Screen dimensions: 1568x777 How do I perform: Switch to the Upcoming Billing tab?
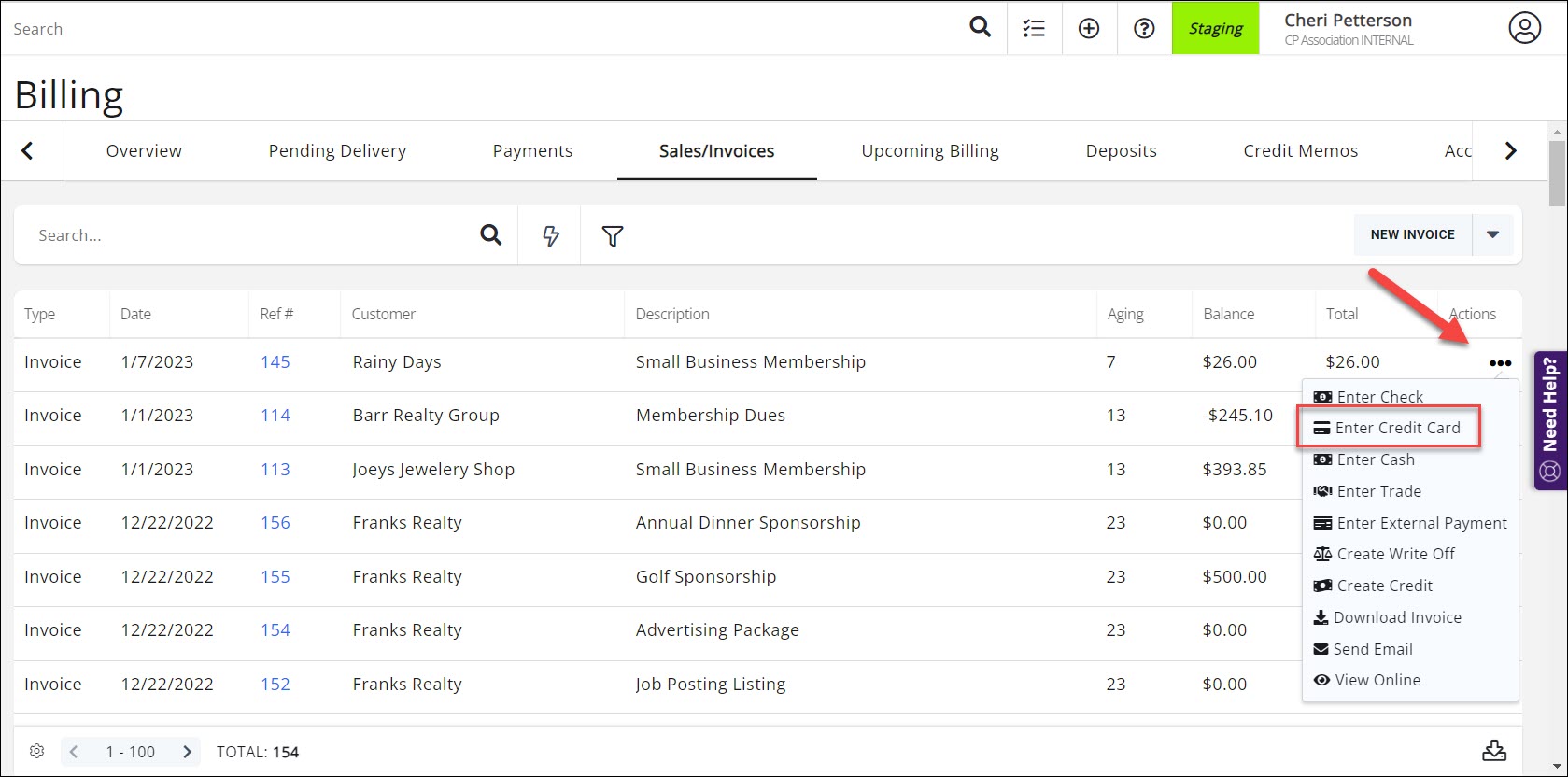click(929, 151)
